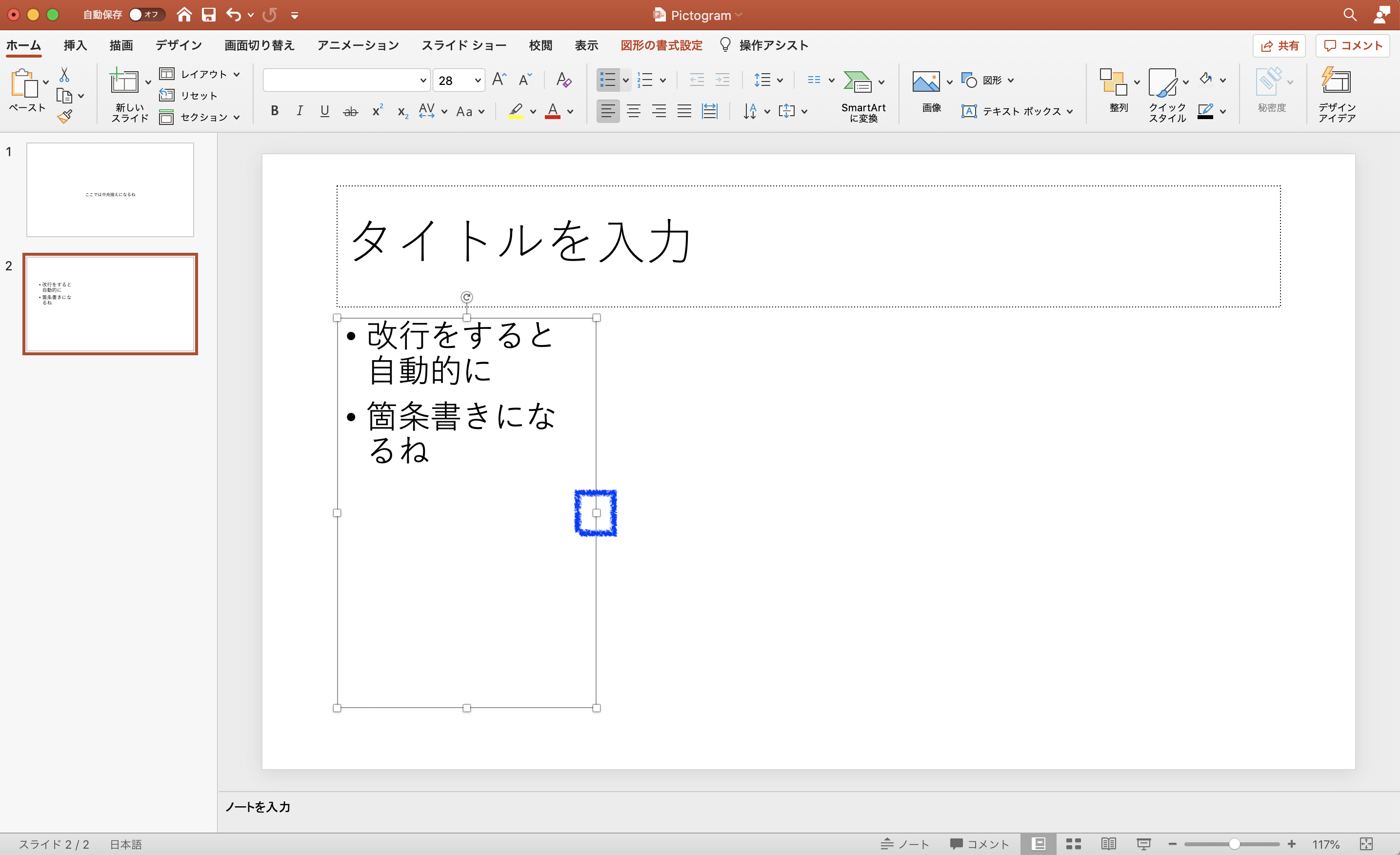
Task: Start slide show from status bar
Action: (1143, 844)
